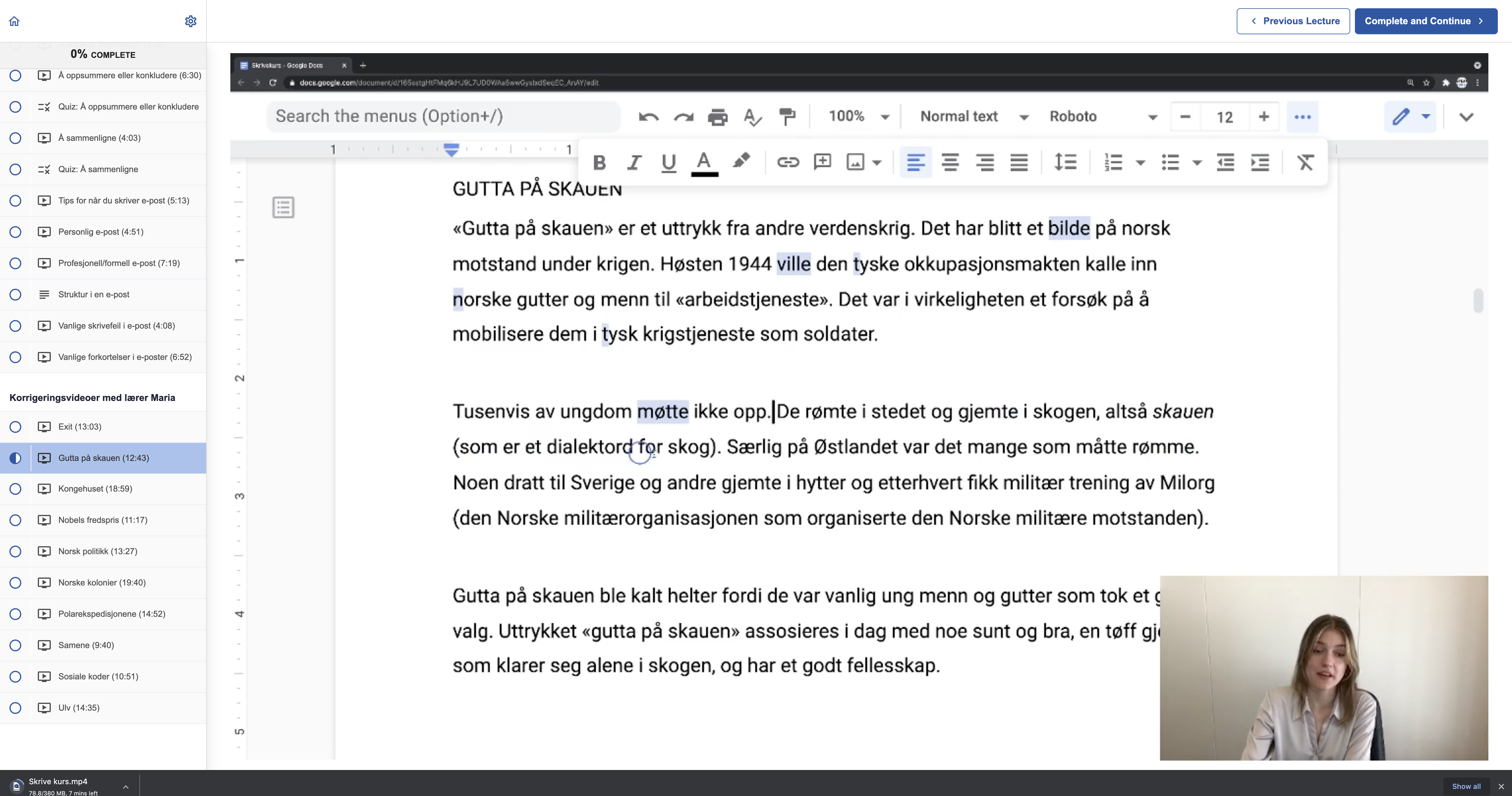
Task: Toggle italic formatting
Action: click(x=634, y=163)
